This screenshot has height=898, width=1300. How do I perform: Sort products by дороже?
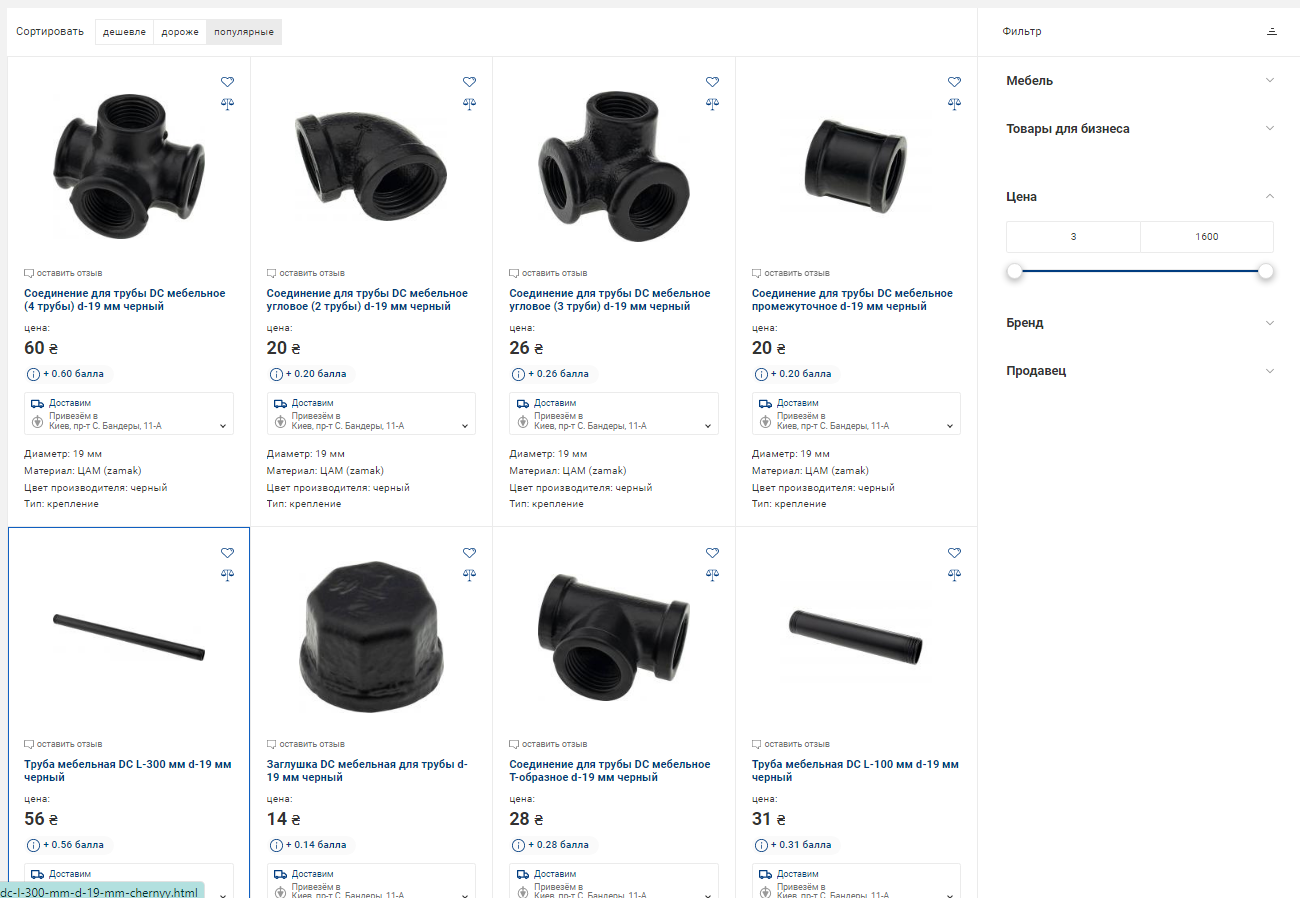pos(180,32)
